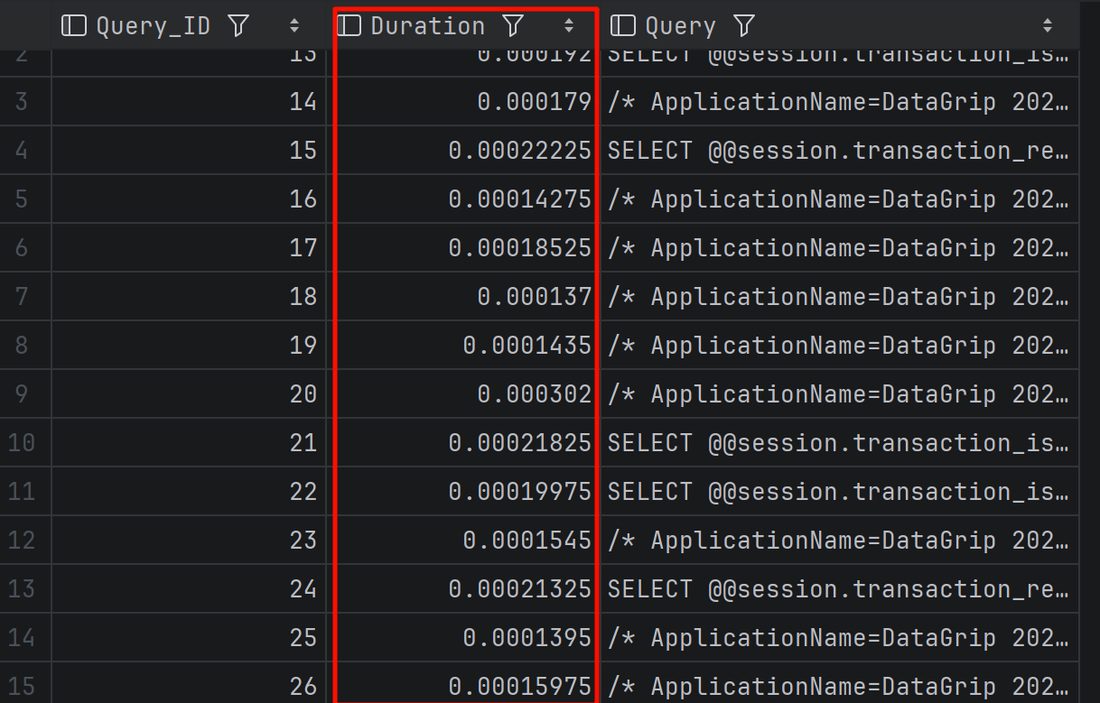Sort the table by the Duration column

568,26
